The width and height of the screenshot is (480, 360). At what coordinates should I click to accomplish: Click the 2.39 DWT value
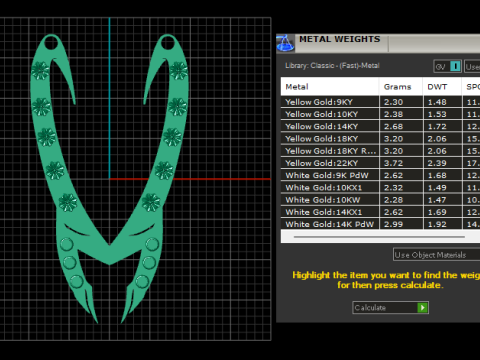tap(437, 163)
